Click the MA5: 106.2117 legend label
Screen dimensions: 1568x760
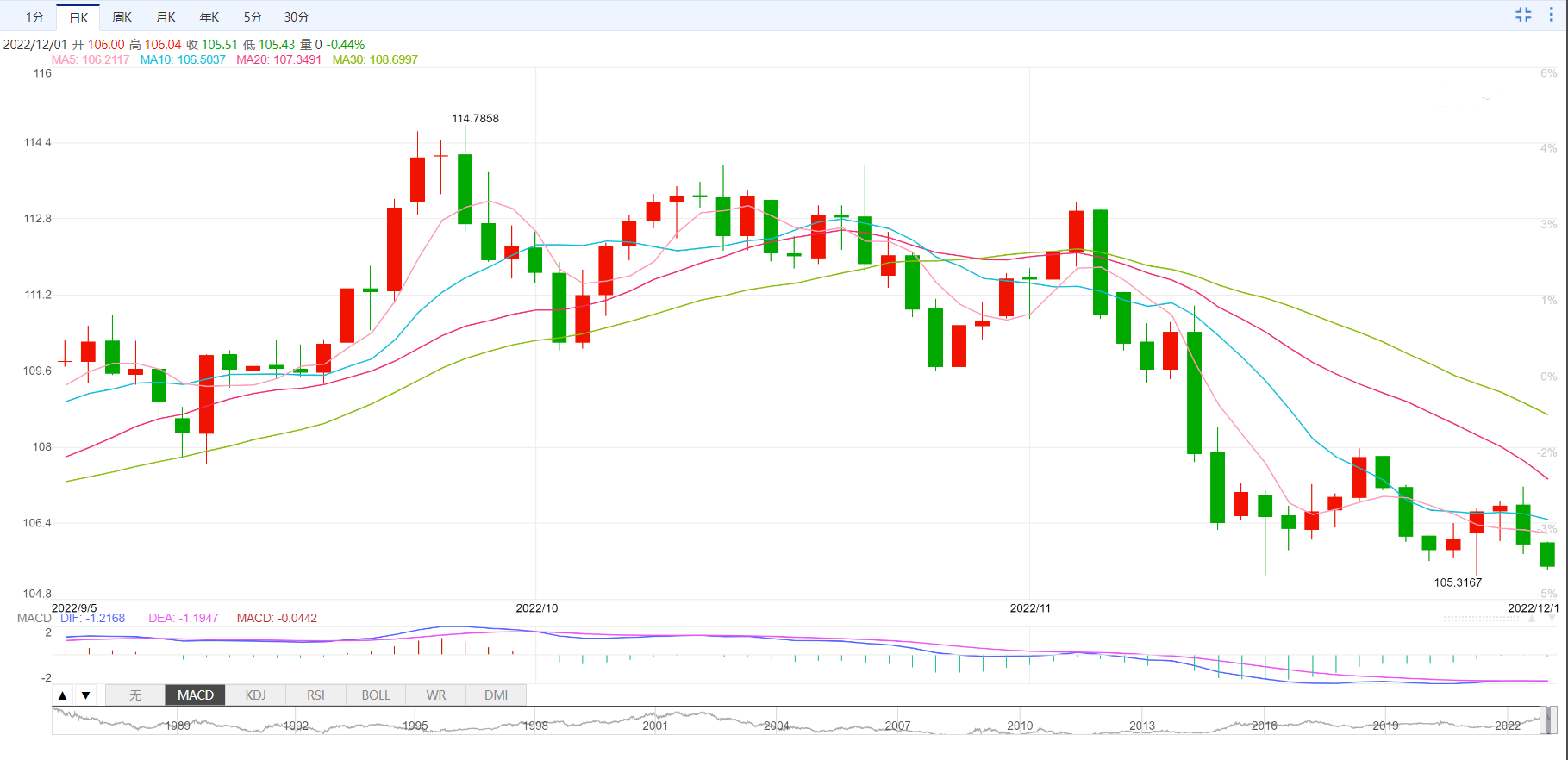(91, 59)
